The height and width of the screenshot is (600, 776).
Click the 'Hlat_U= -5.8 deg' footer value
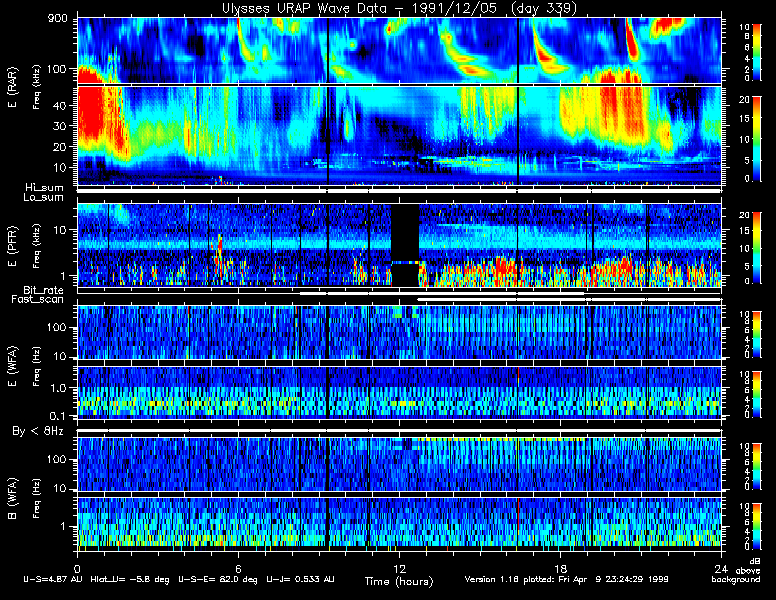click(x=130, y=579)
